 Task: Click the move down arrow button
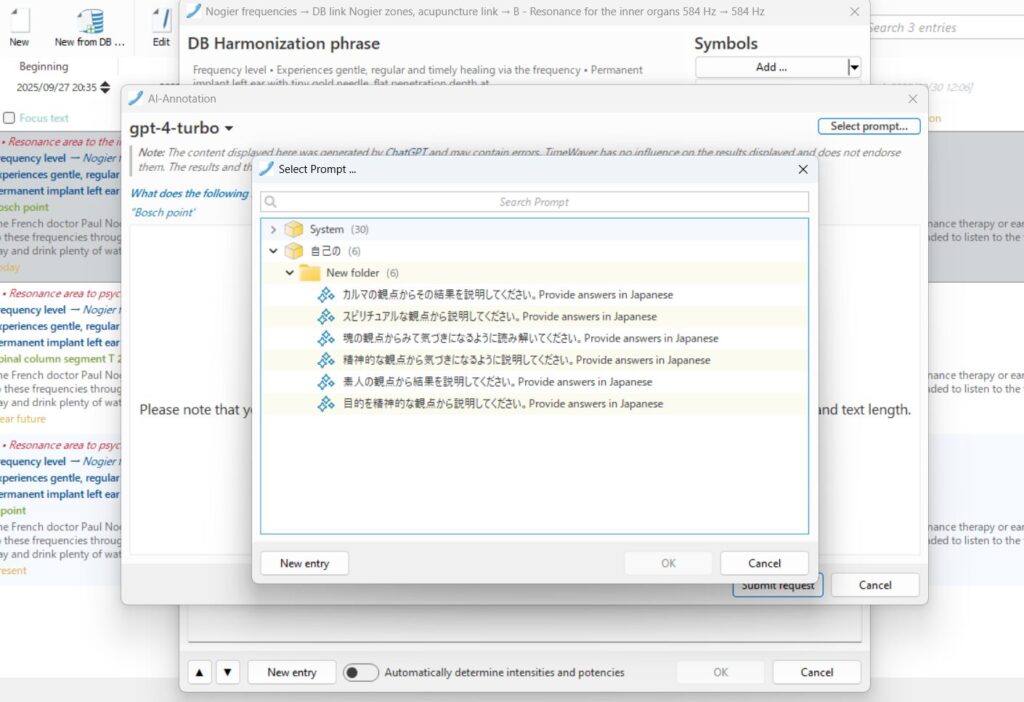click(x=228, y=672)
